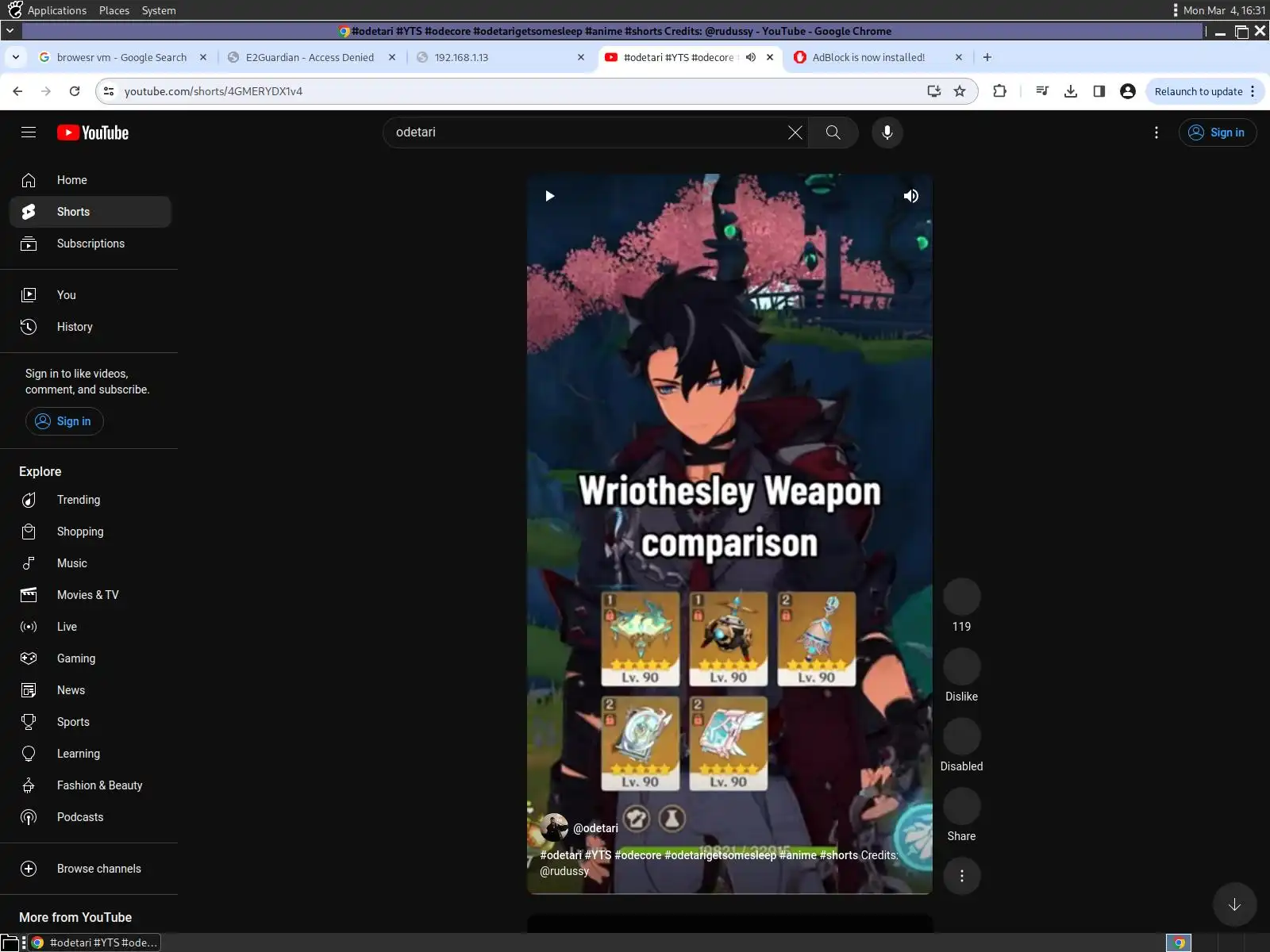The image size is (1270, 952).
Task: Bookmark this page with the star
Action: pyautogui.click(x=960, y=91)
